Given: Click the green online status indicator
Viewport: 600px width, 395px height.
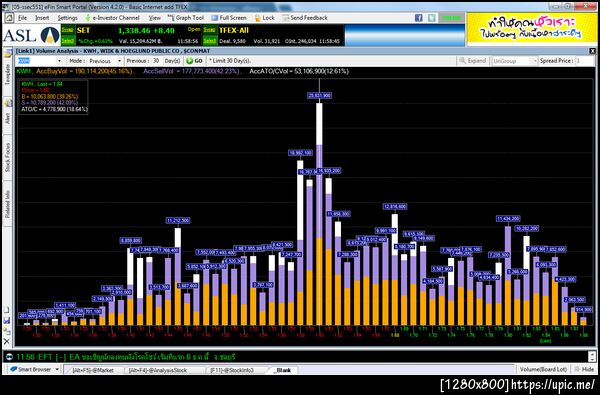Looking at the screenshot, I should (x=451, y=18).
